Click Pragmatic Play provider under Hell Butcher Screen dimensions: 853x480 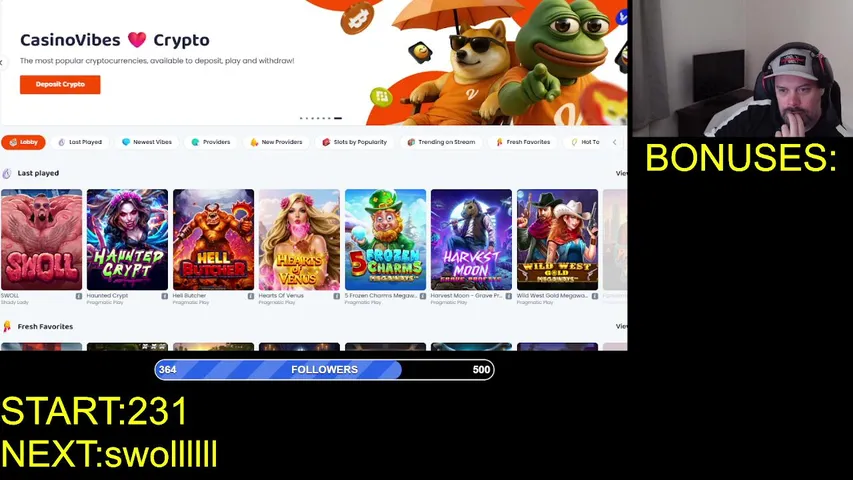[x=191, y=303]
